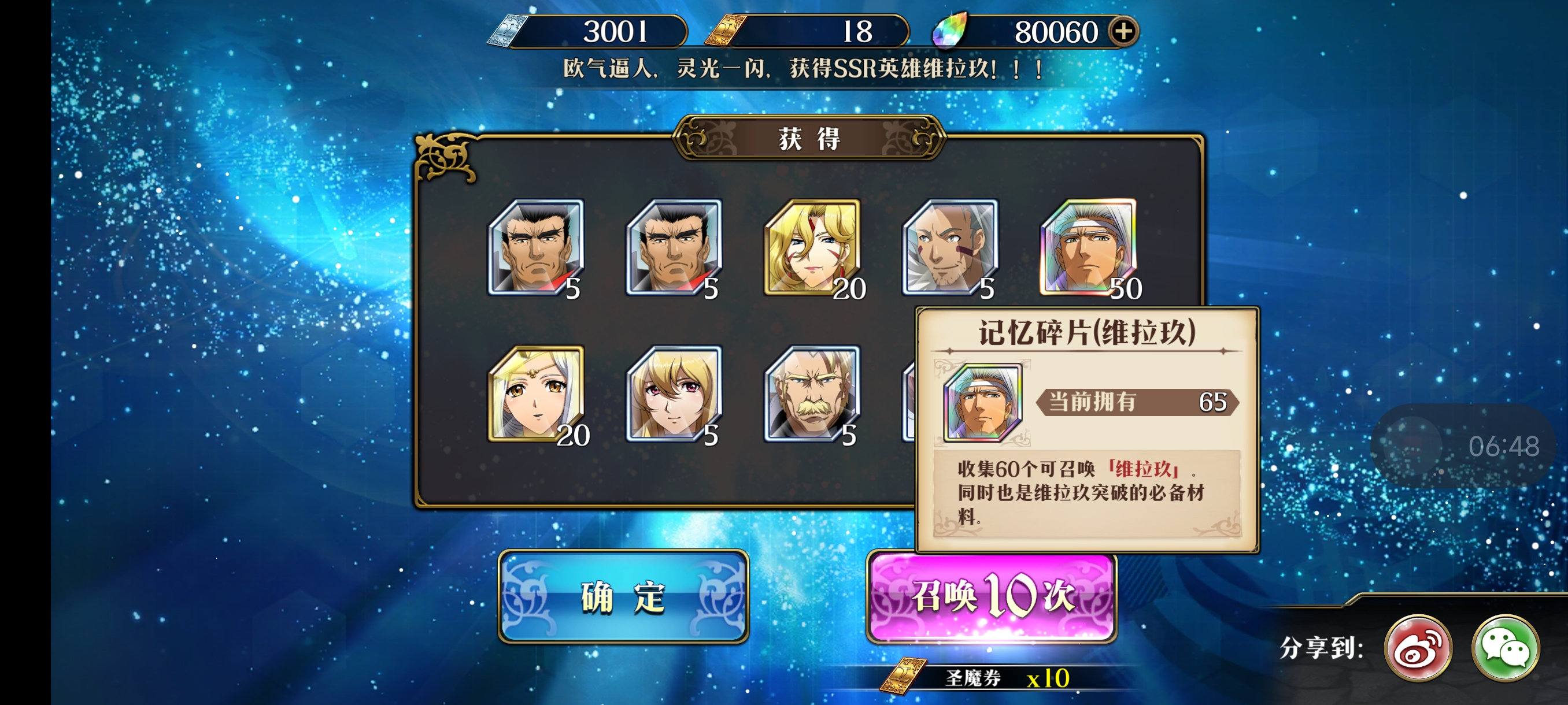Tap the gold ticket icon near 18

pos(726,31)
